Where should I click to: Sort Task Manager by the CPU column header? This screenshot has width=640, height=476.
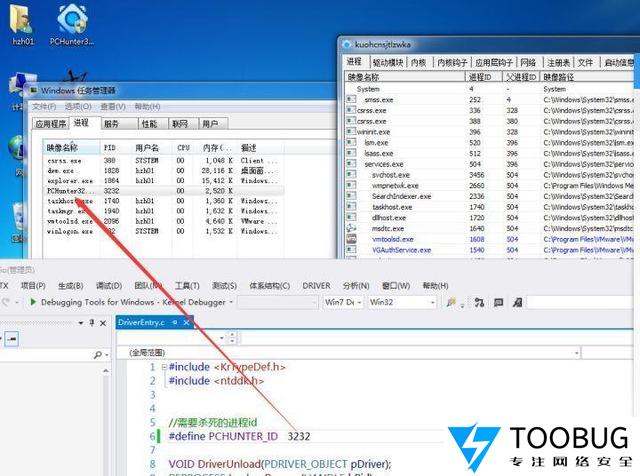(x=183, y=147)
